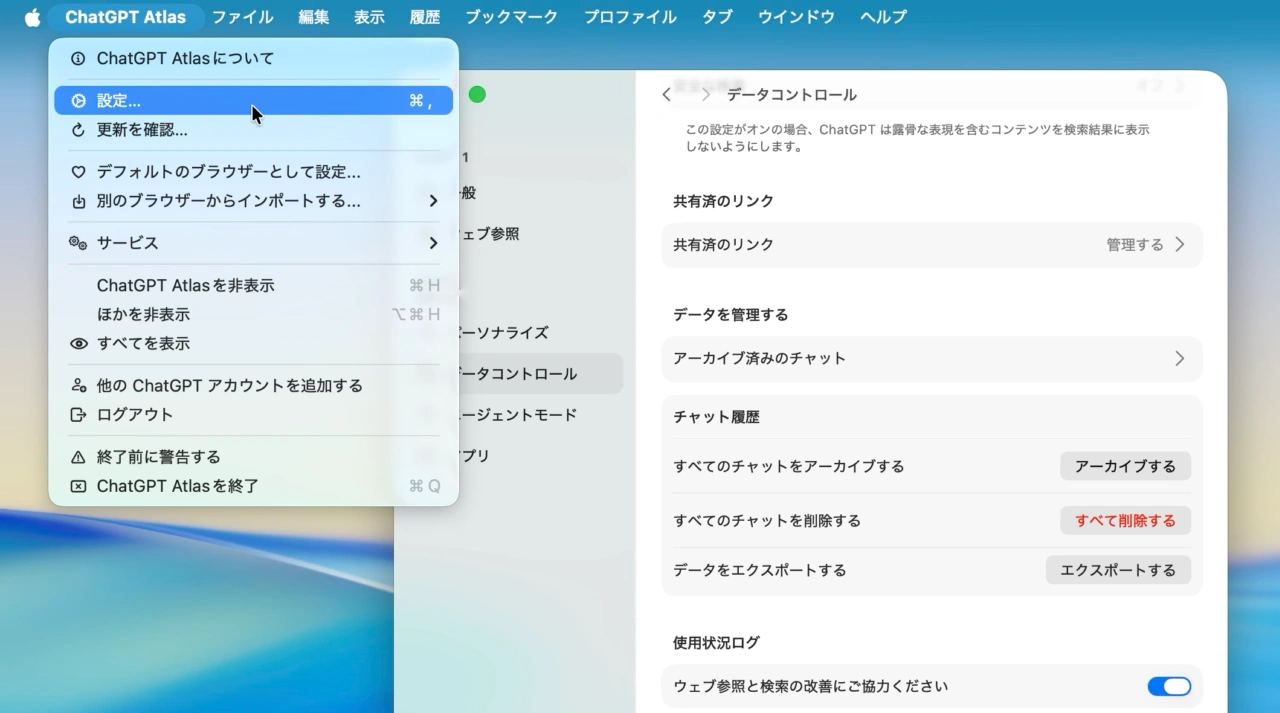1280x713 pixels.
Task: Click the info icon beside ChatGPT Atlasについて
Action: point(78,59)
